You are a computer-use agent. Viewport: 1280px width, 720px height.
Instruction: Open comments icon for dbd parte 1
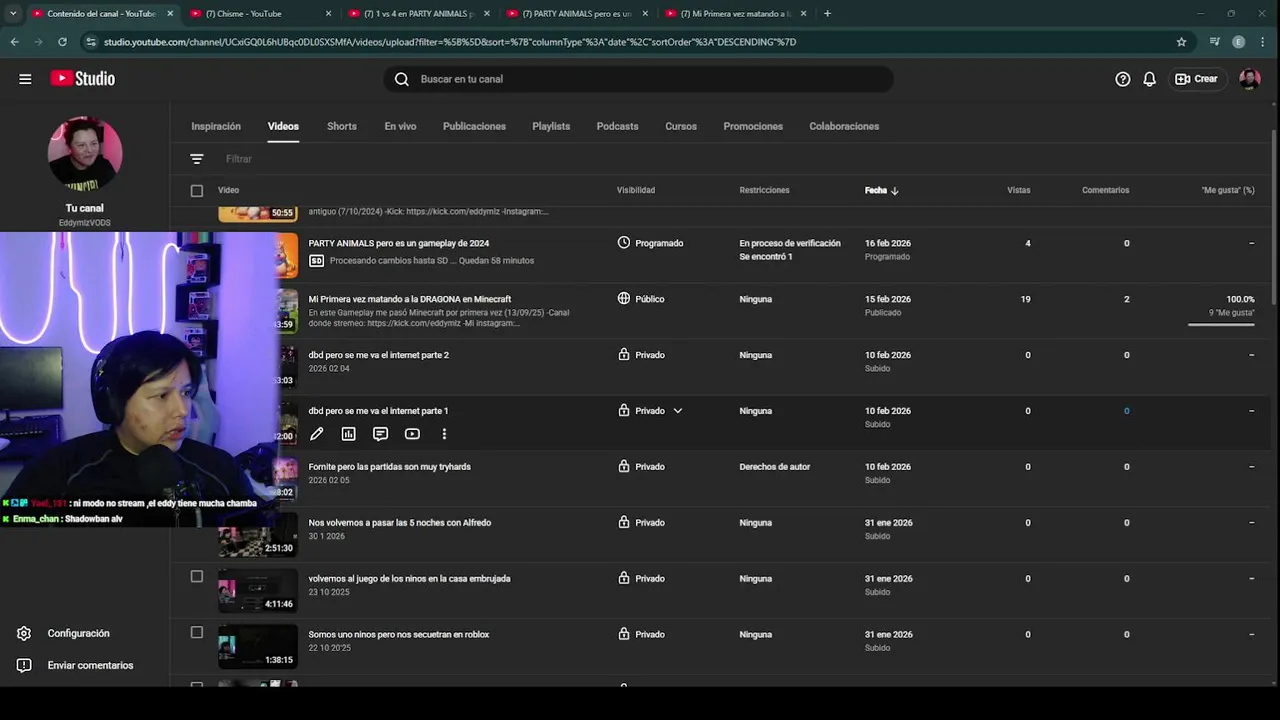pyautogui.click(x=380, y=434)
